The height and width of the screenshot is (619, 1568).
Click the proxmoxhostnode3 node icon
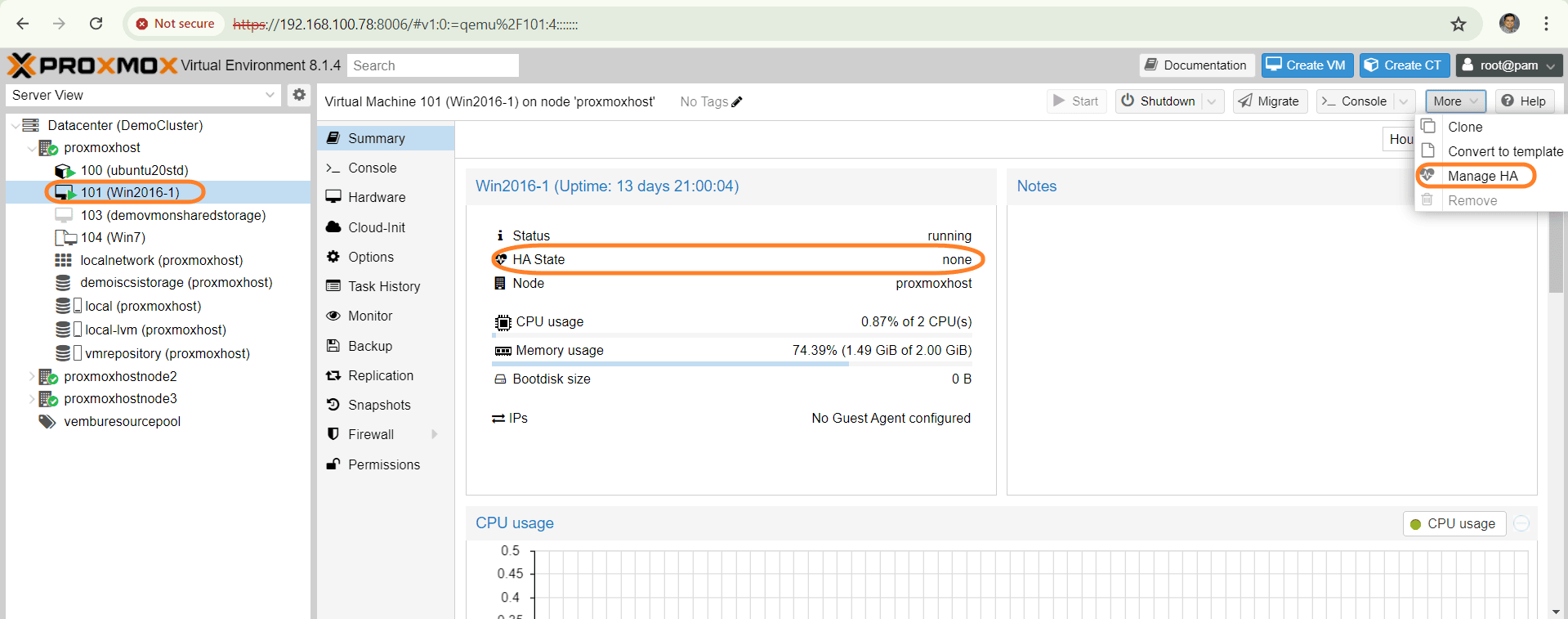click(x=48, y=399)
